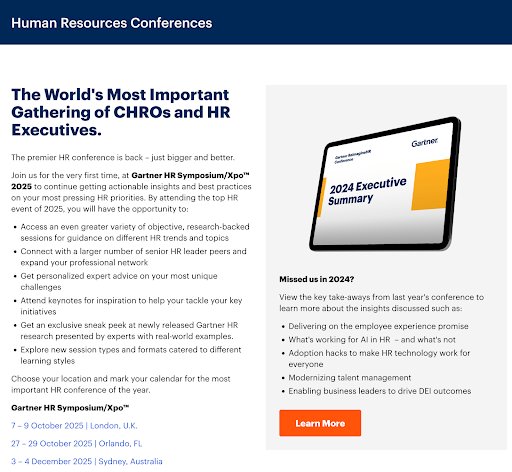This screenshot has width=512, height=472.
Task: Click 'The premier HR conference is back' sentence
Action: click(123, 157)
